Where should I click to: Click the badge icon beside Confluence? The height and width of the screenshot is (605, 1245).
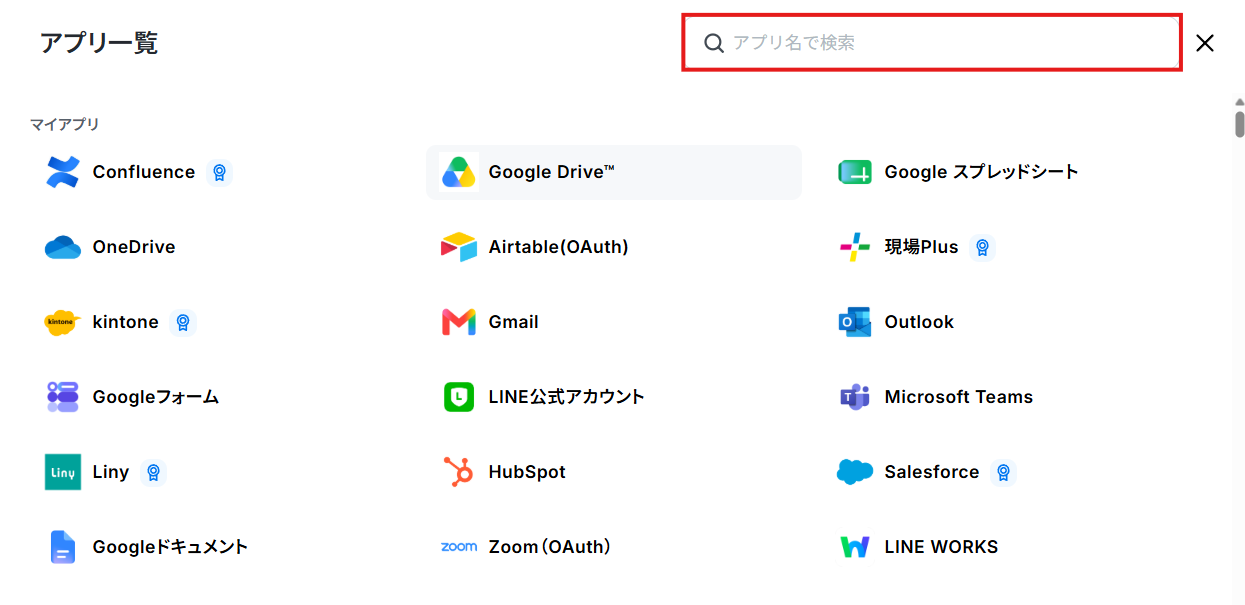(220, 172)
